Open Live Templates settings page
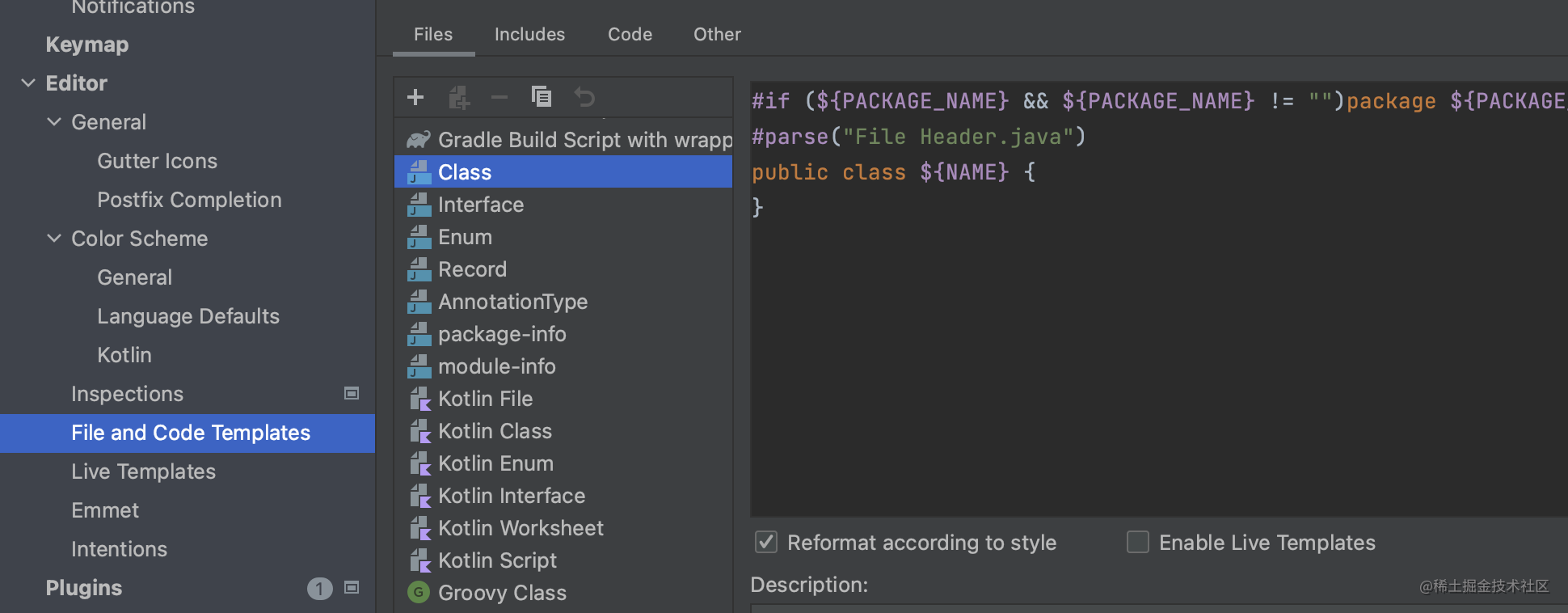Viewport: 1568px width, 613px height. tap(143, 471)
